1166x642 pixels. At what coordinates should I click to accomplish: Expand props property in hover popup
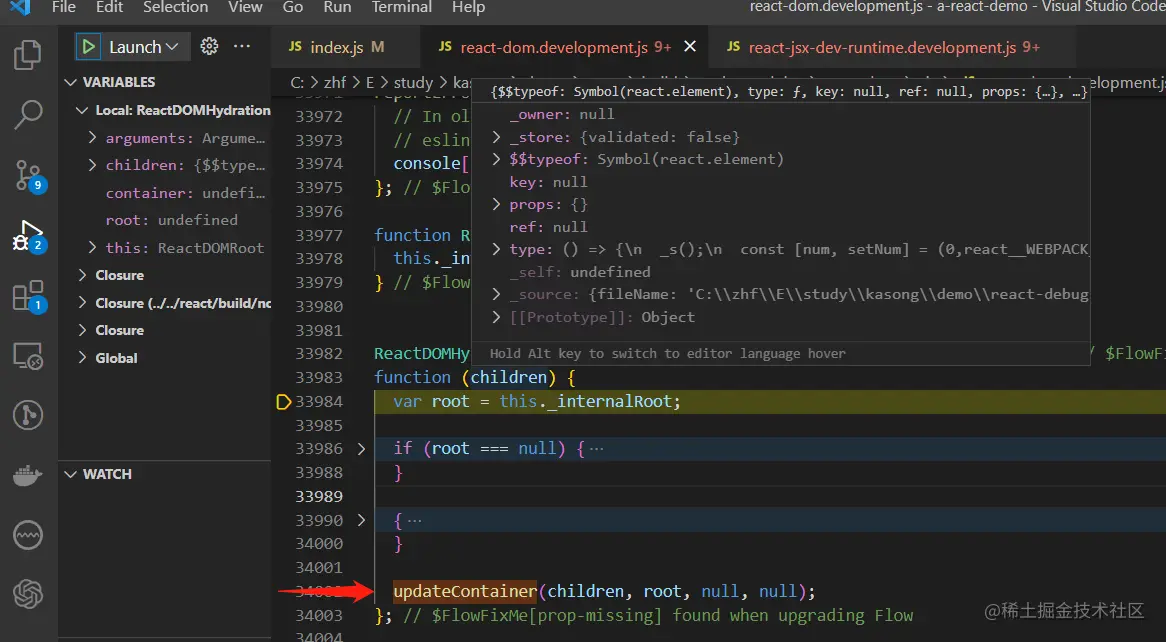[x=496, y=204]
